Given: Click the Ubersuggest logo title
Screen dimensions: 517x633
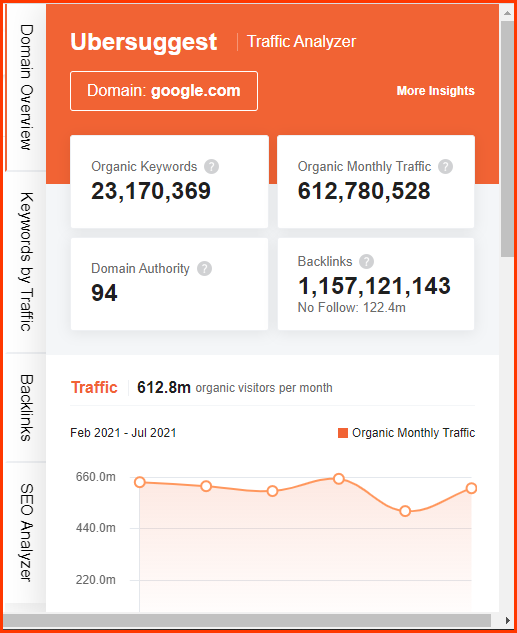Looking at the screenshot, I should [144, 42].
